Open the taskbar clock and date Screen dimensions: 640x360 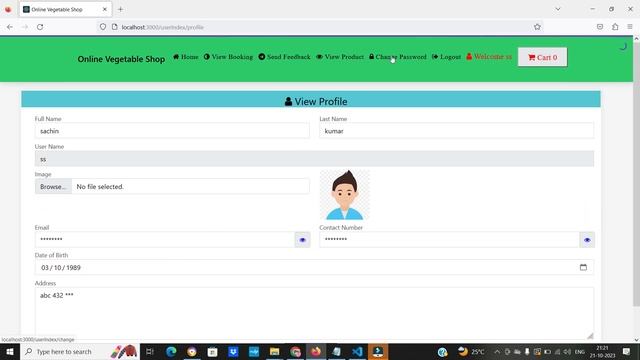602,351
